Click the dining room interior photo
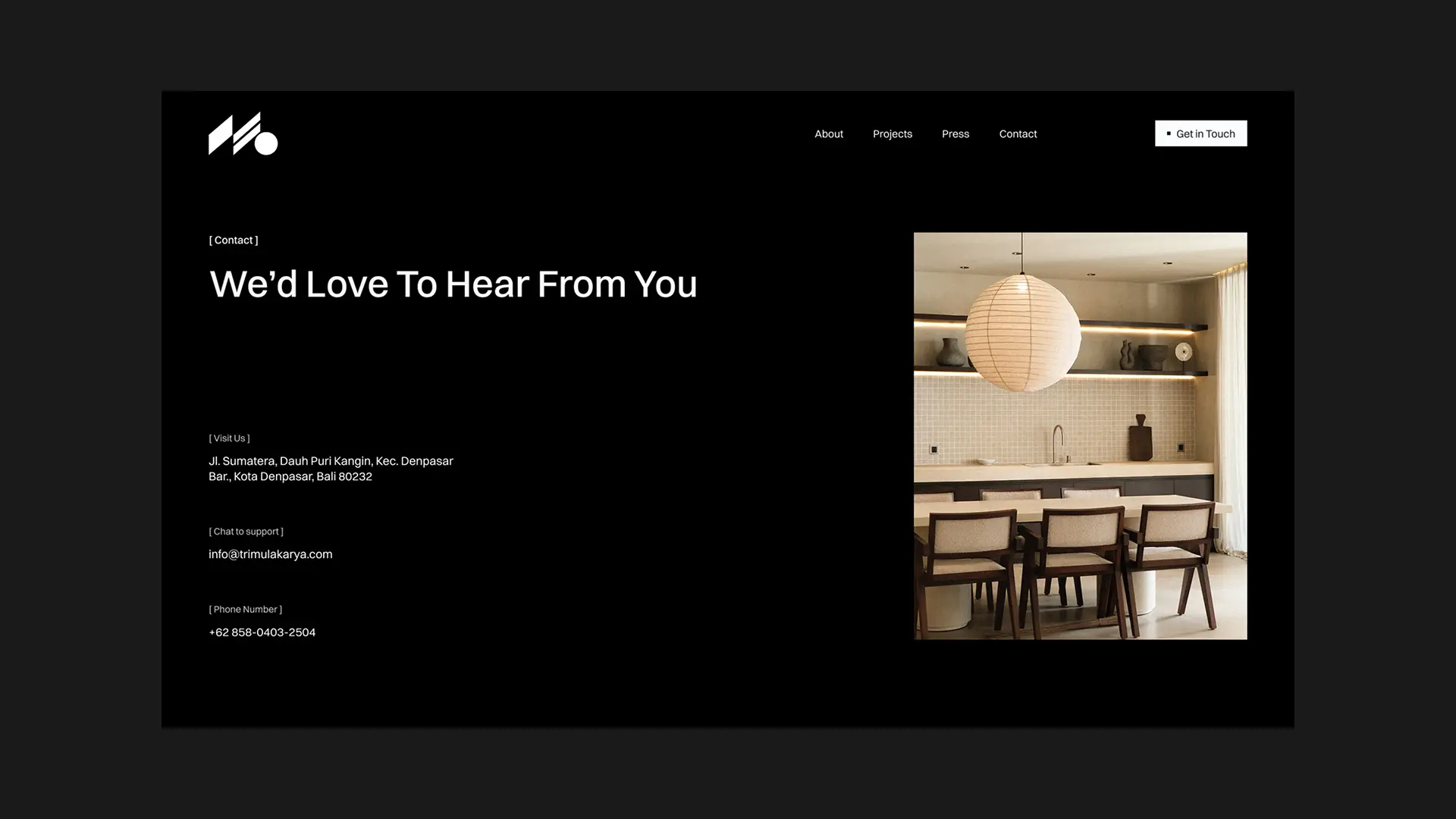 1081,436
